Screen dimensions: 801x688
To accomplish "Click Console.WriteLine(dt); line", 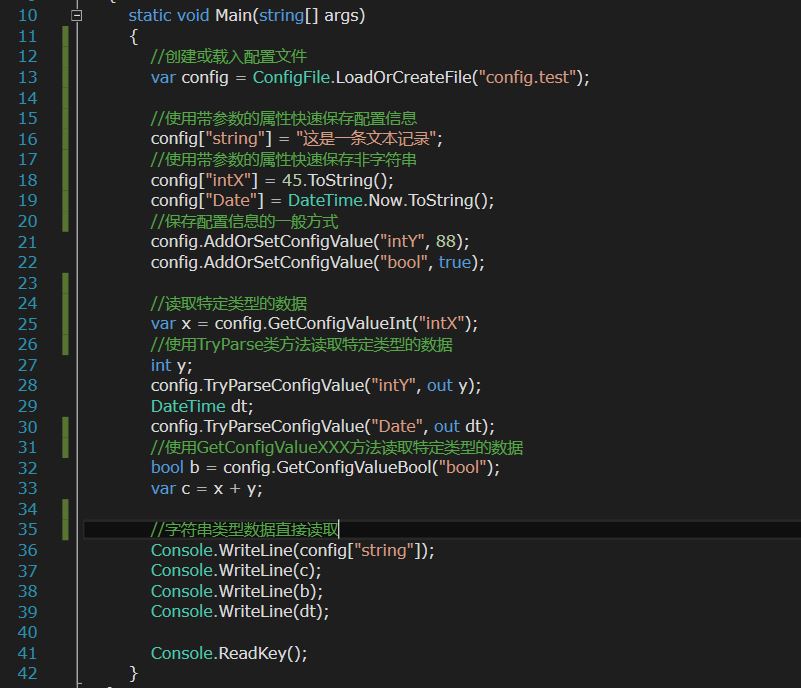I will 240,611.
